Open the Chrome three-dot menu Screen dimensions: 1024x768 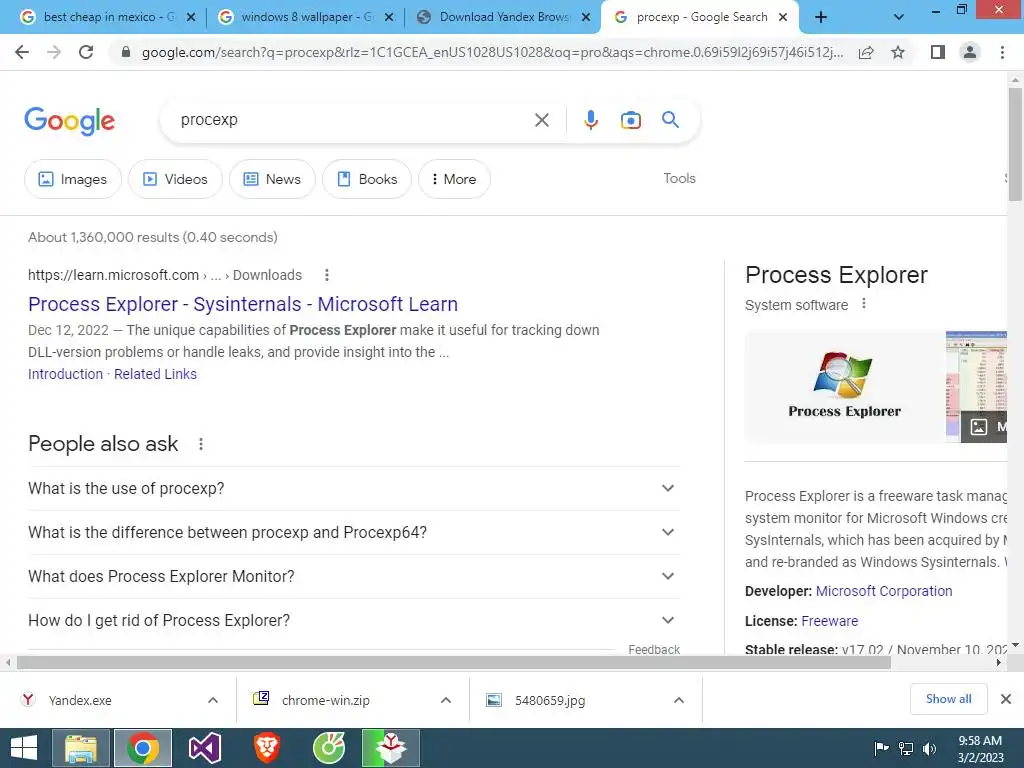[x=1002, y=52]
